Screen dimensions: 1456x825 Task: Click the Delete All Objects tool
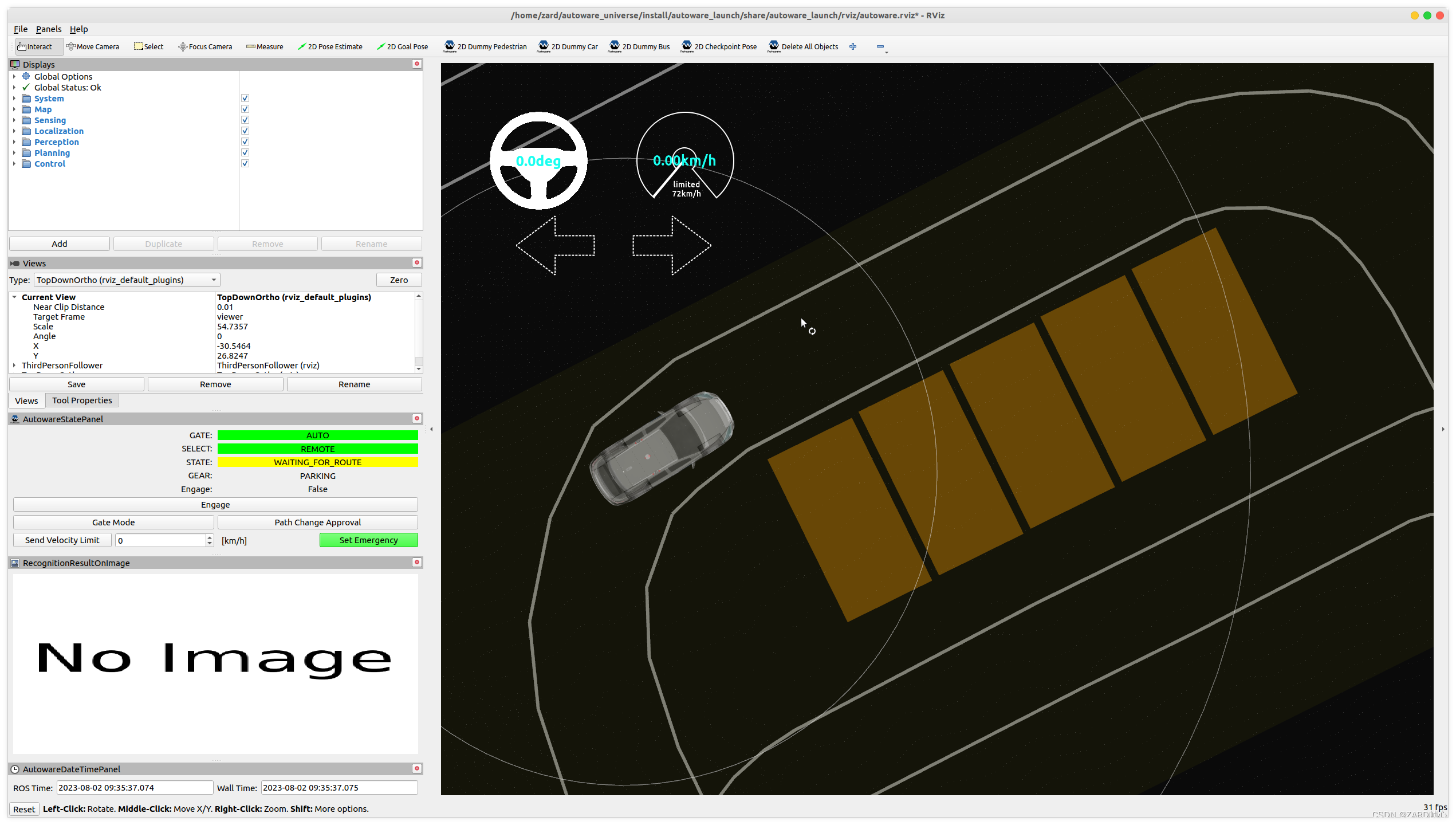(802, 46)
